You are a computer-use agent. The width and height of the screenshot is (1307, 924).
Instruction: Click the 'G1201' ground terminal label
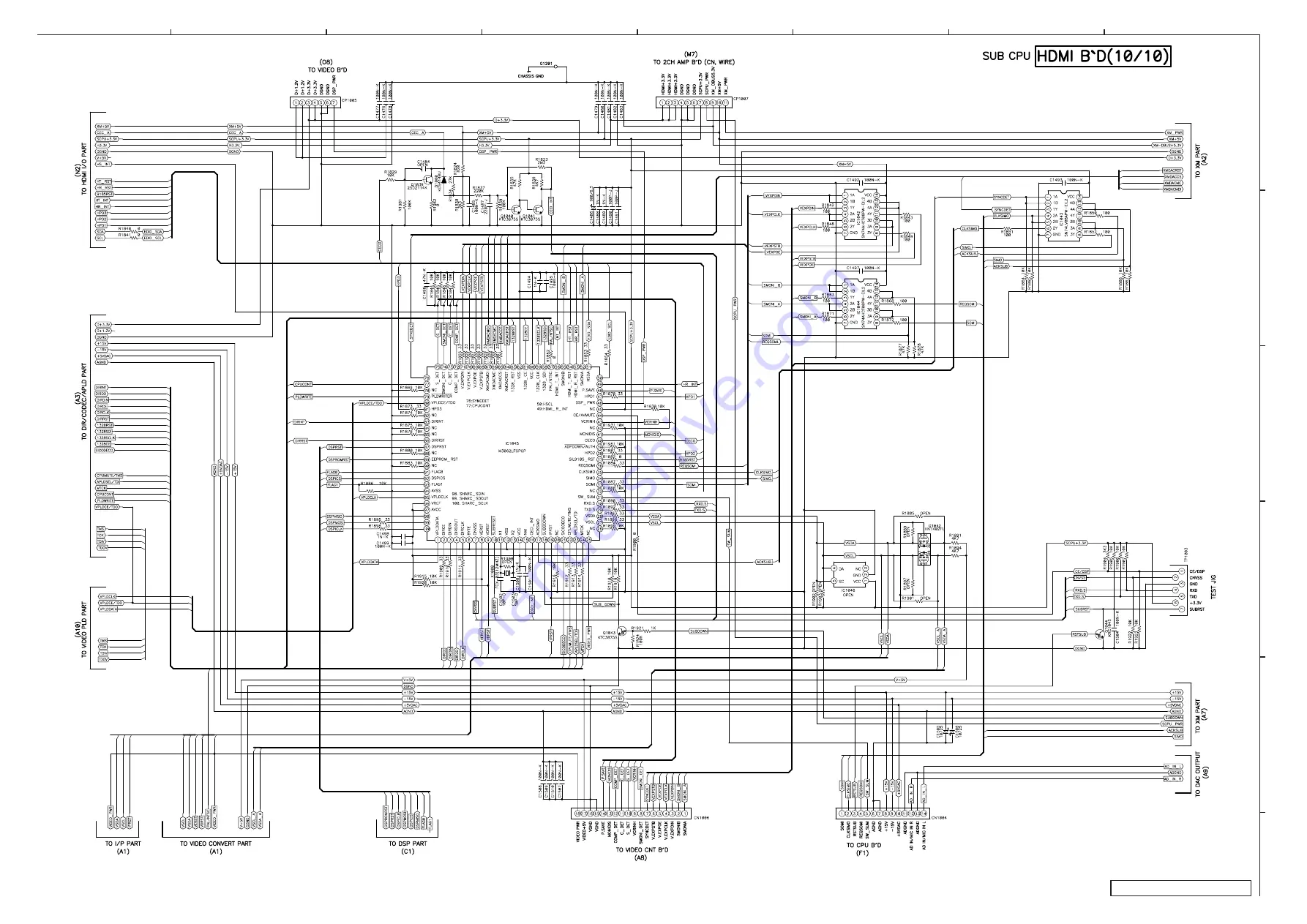[546, 64]
